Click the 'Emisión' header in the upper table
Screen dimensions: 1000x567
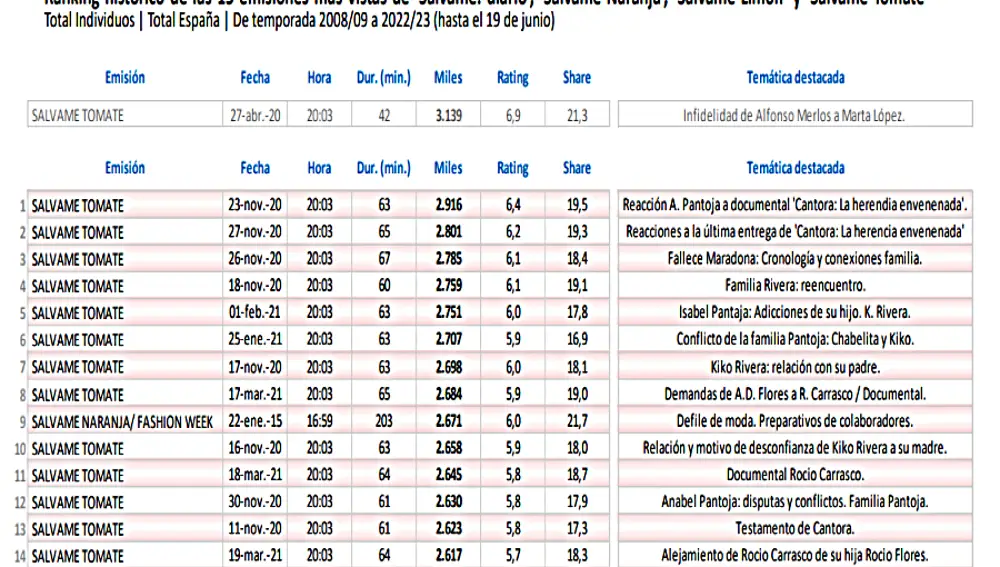125,78
